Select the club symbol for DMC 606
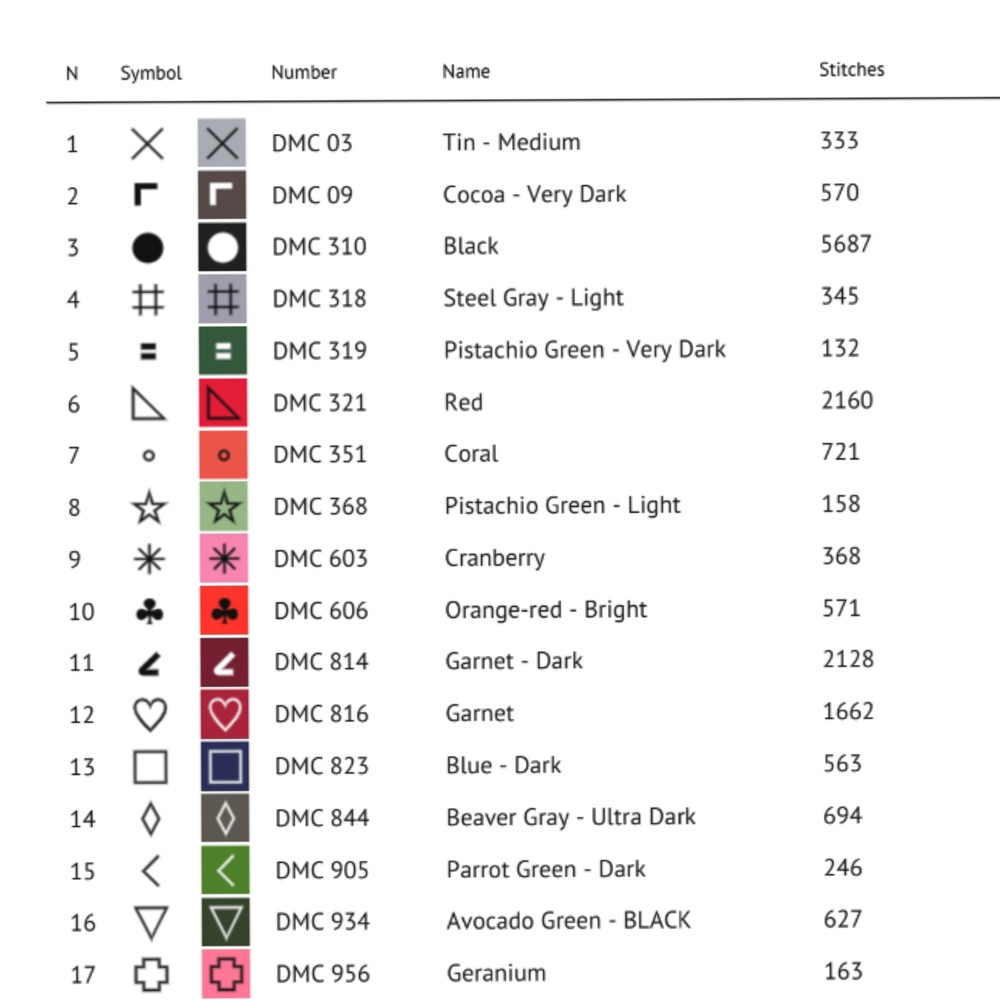The image size is (1000, 1000). [149, 612]
